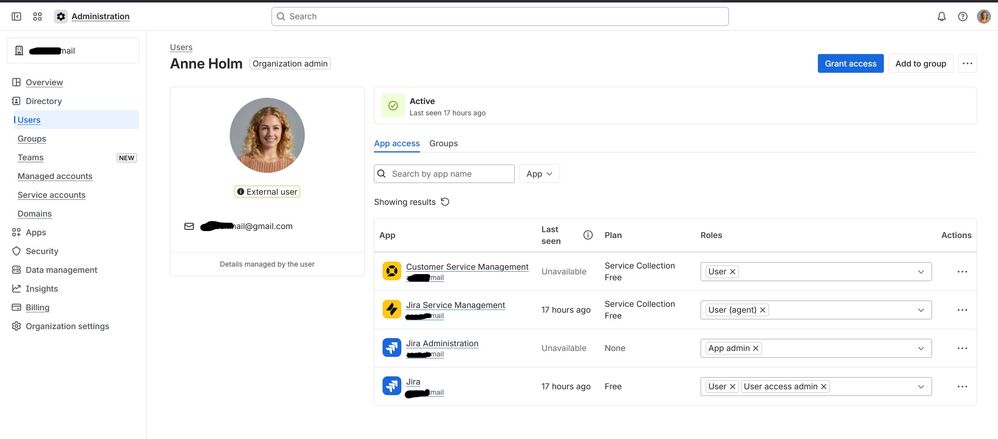Viewport: 998px width, 439px height.
Task: Remove User (agent) role tag
Action: coord(763,310)
